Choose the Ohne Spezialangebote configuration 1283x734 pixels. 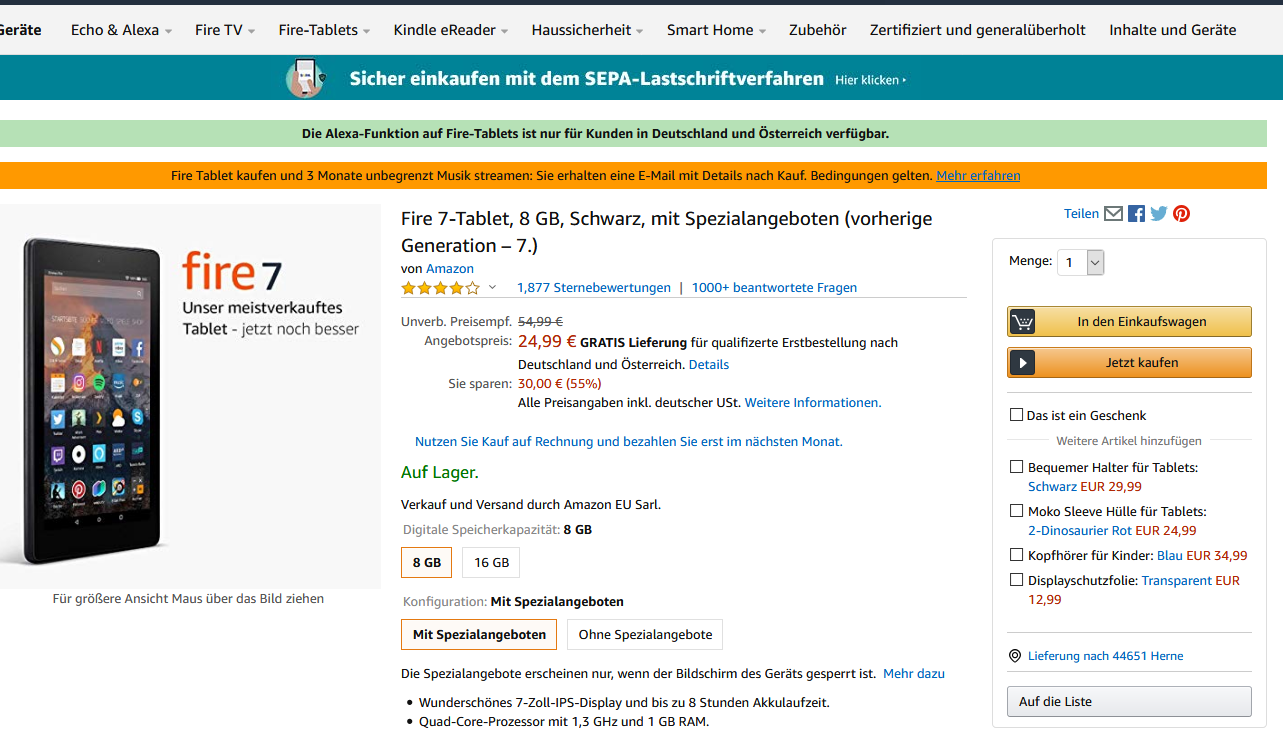(645, 635)
